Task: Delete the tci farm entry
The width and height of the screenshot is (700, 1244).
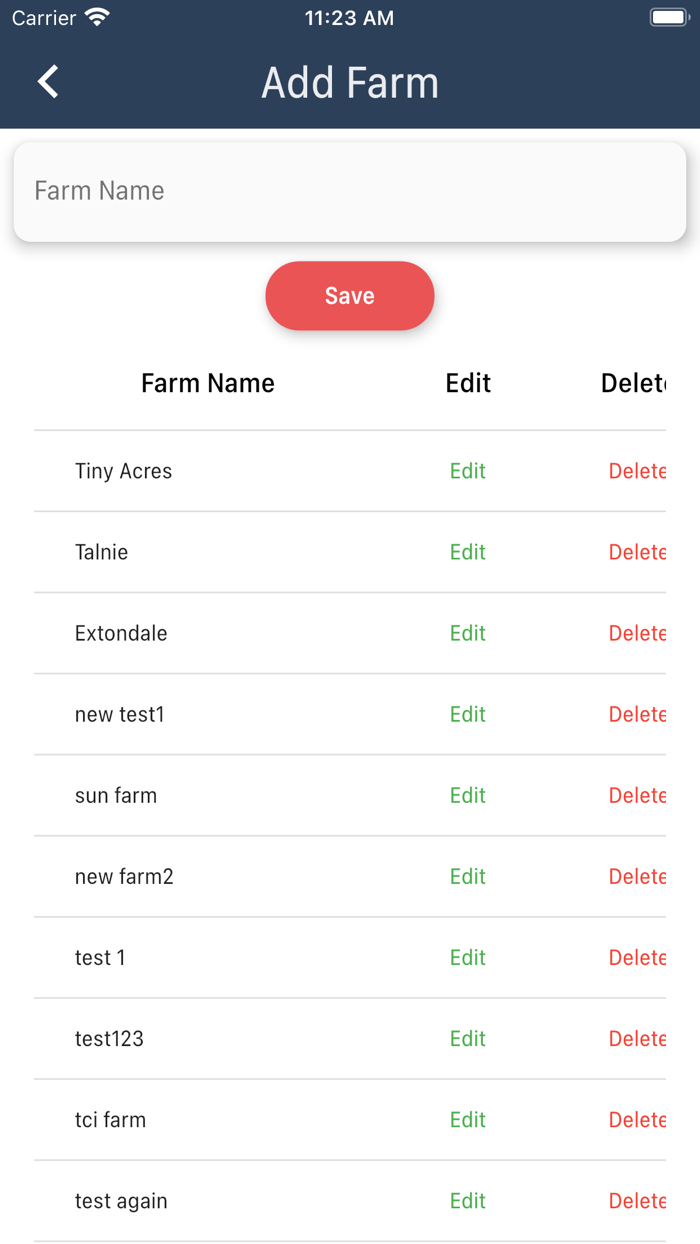Action: (637, 1119)
